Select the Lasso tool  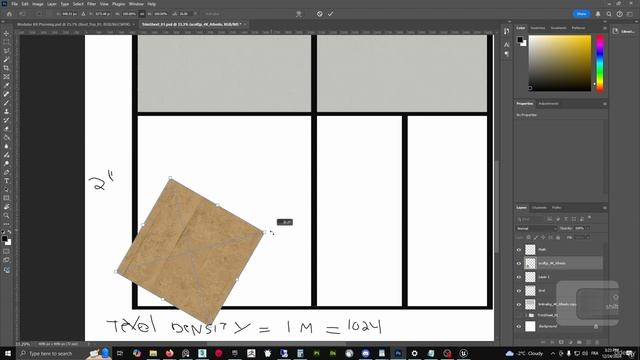pos(6,51)
